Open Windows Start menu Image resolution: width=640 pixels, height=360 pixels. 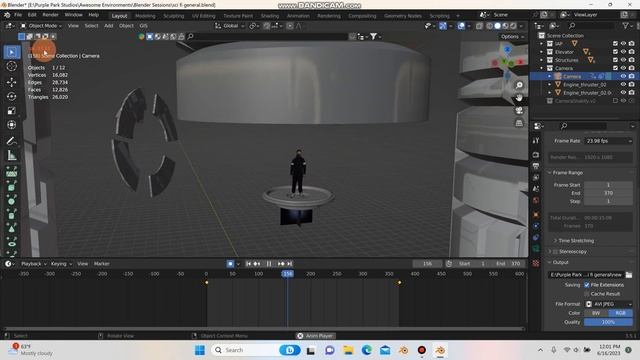200,350
